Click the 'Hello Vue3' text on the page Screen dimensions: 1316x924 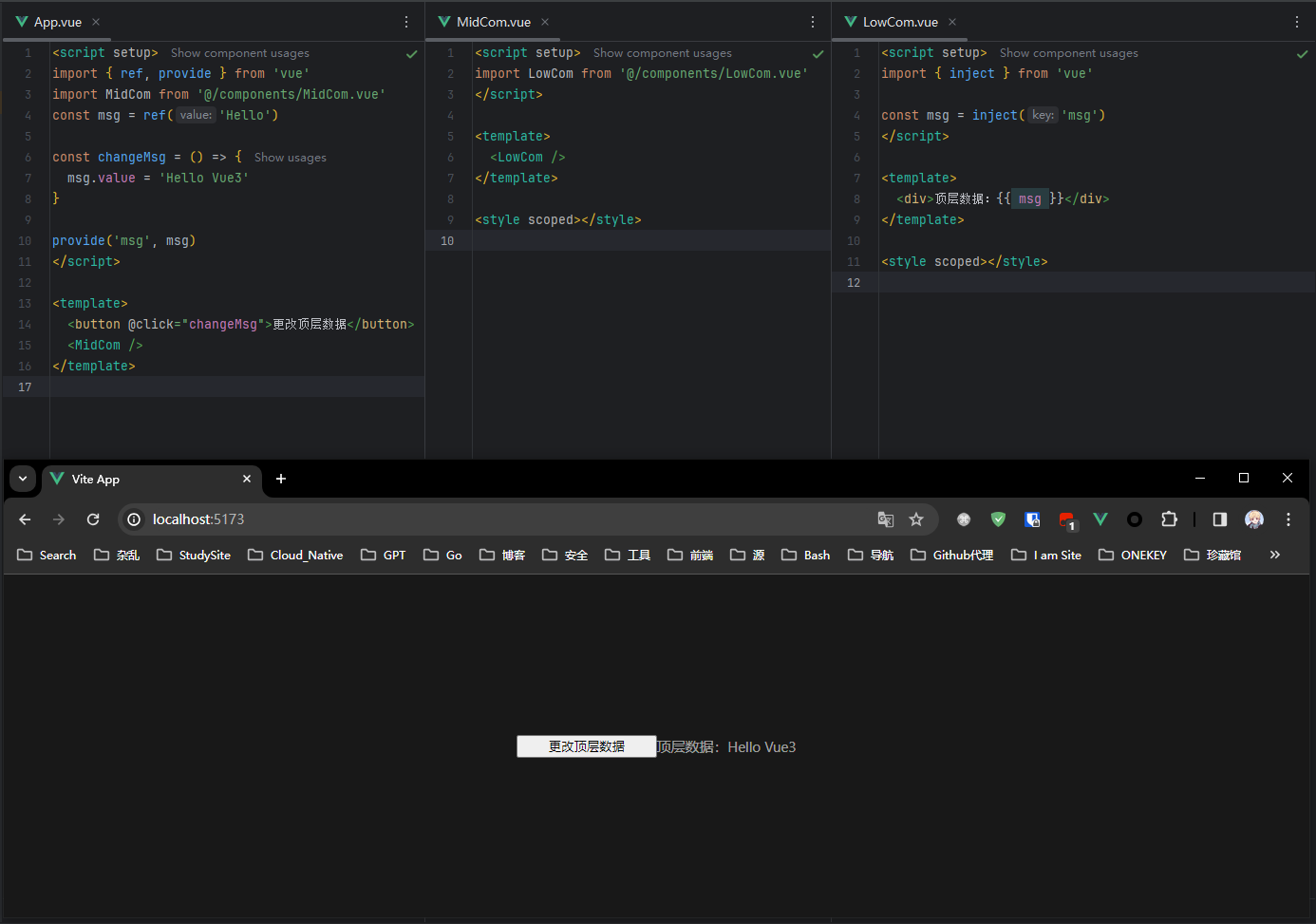pyautogui.click(x=761, y=747)
